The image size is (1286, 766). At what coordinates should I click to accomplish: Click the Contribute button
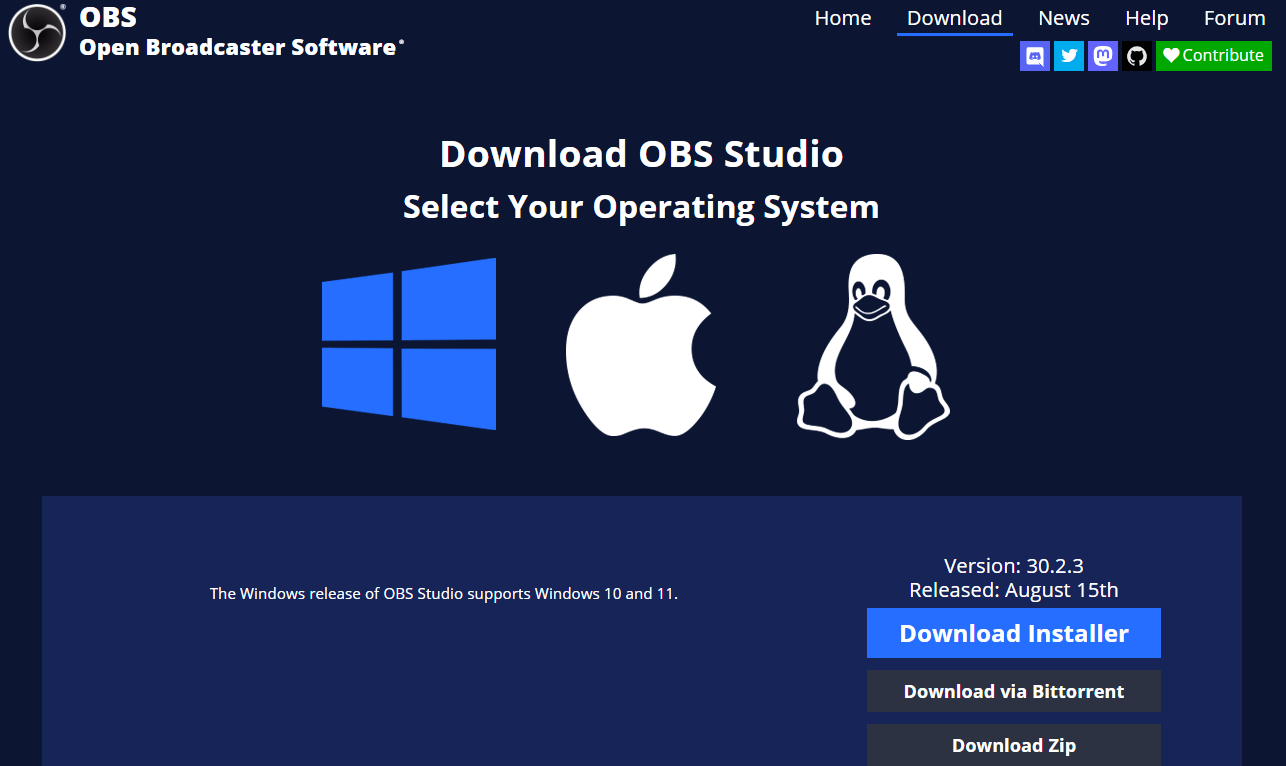click(1213, 56)
